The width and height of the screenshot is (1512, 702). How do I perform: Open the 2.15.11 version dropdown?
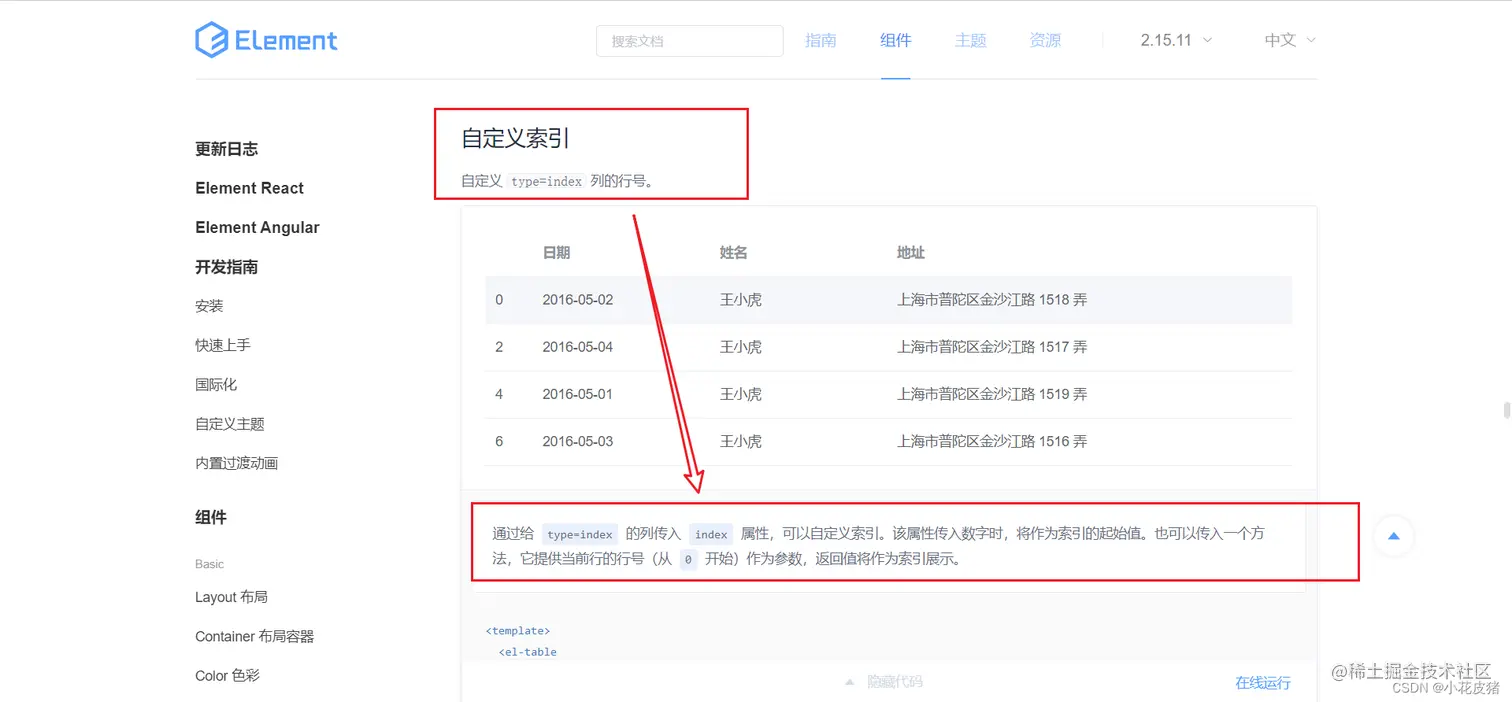tap(1176, 40)
